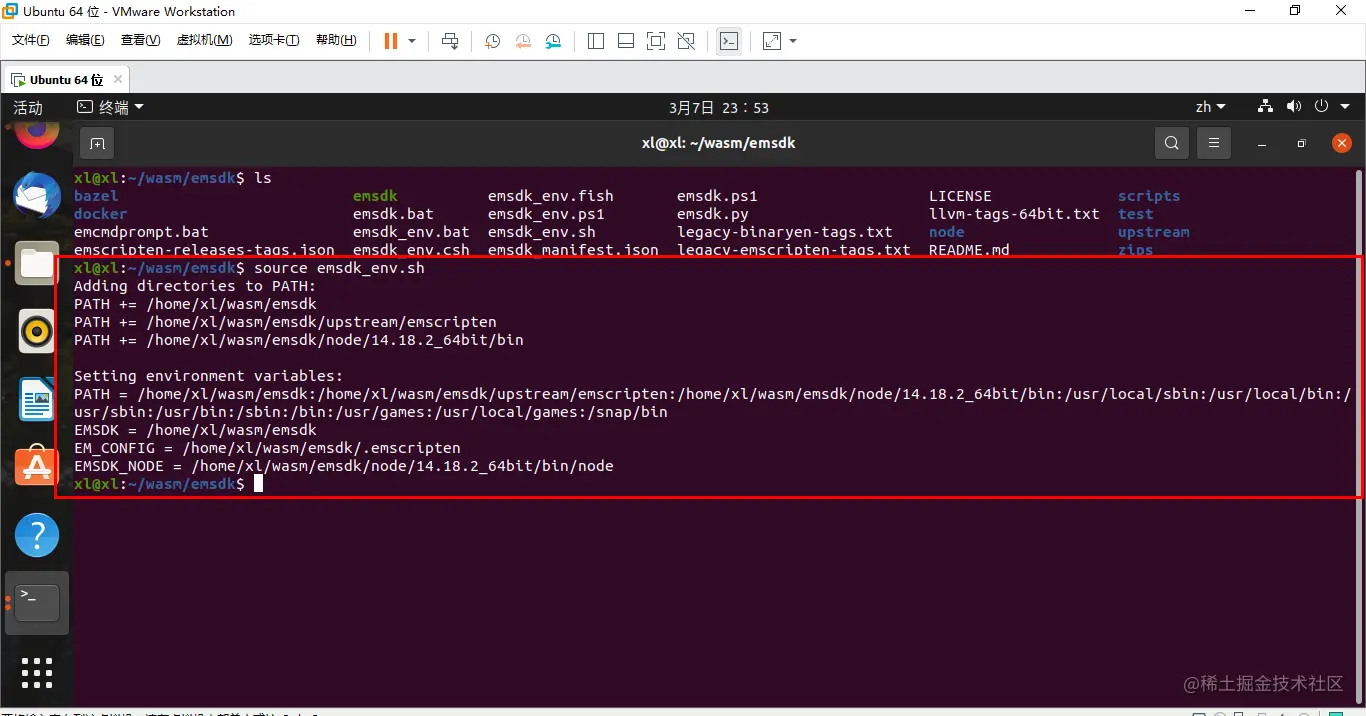Close the Ubuntu 64 位 tab
The image size is (1366, 716).
coord(118,80)
